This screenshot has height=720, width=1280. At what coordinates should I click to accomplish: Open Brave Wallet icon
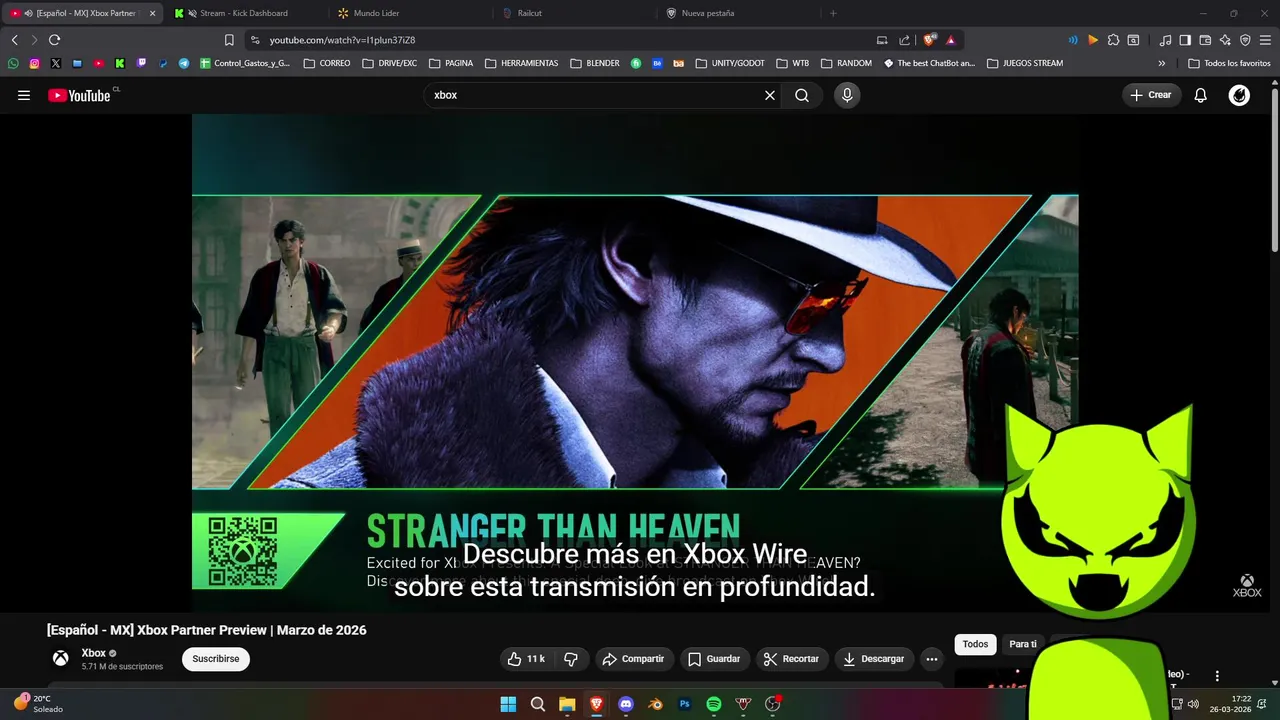point(1205,40)
